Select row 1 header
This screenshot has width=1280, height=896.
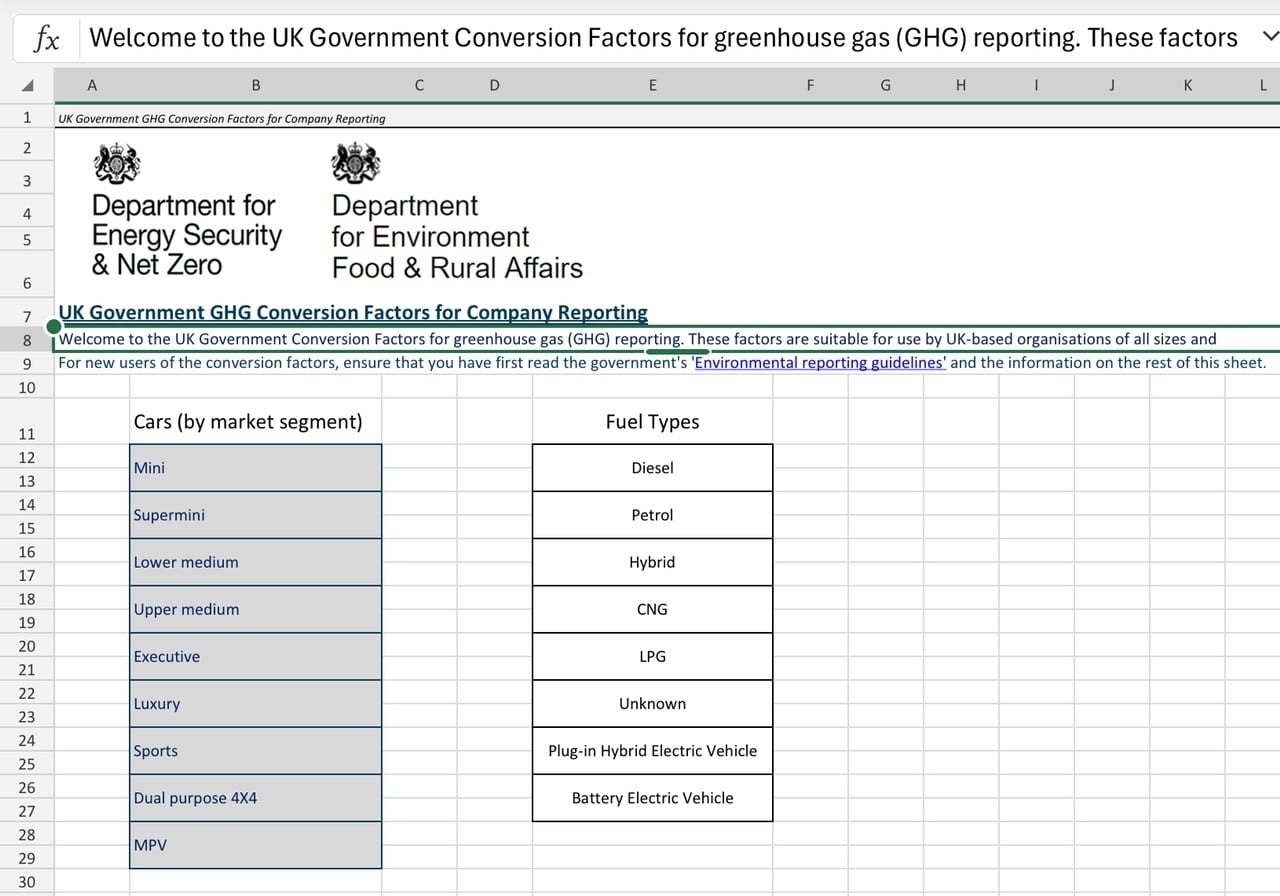click(27, 117)
